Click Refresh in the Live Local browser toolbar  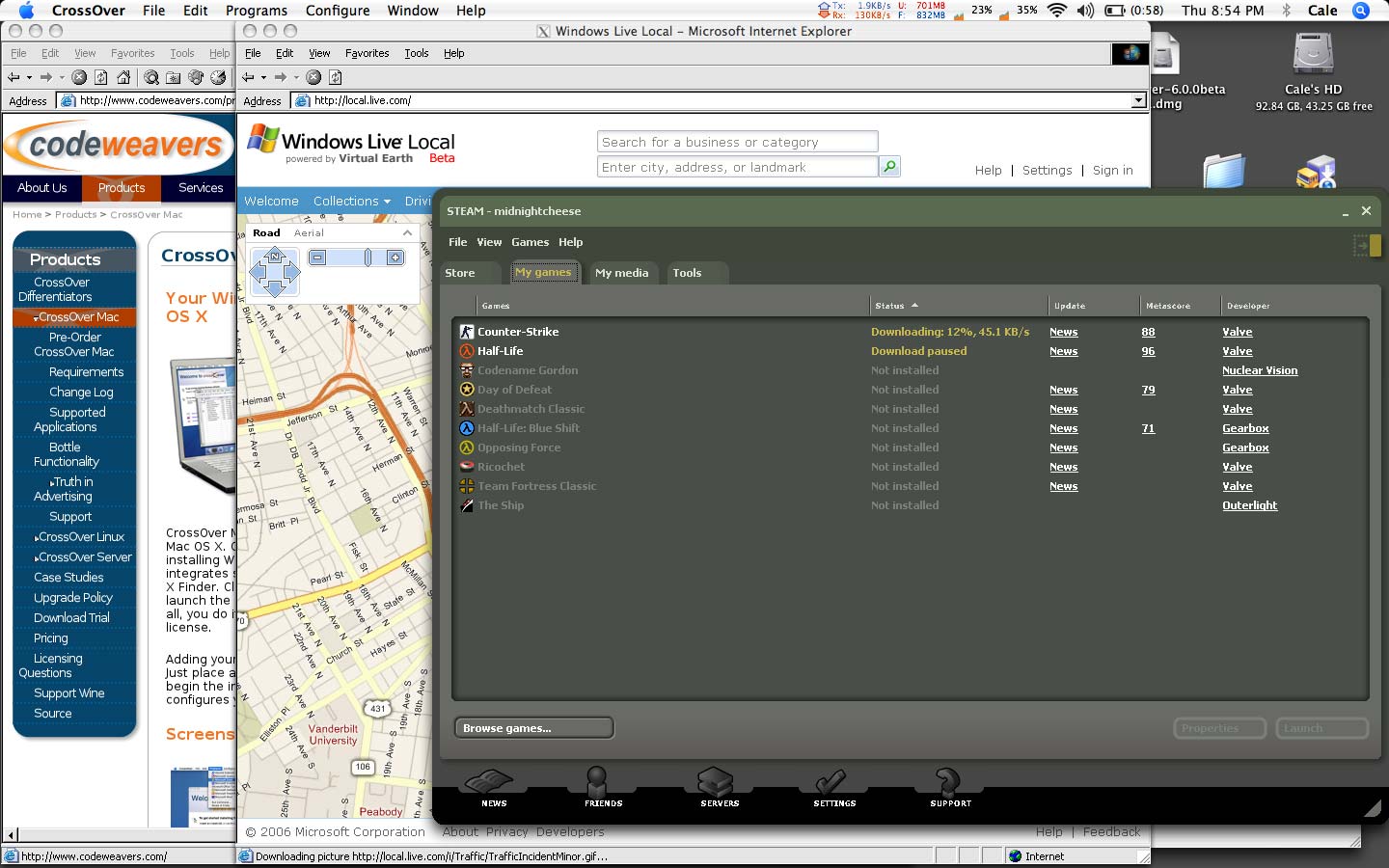336,77
